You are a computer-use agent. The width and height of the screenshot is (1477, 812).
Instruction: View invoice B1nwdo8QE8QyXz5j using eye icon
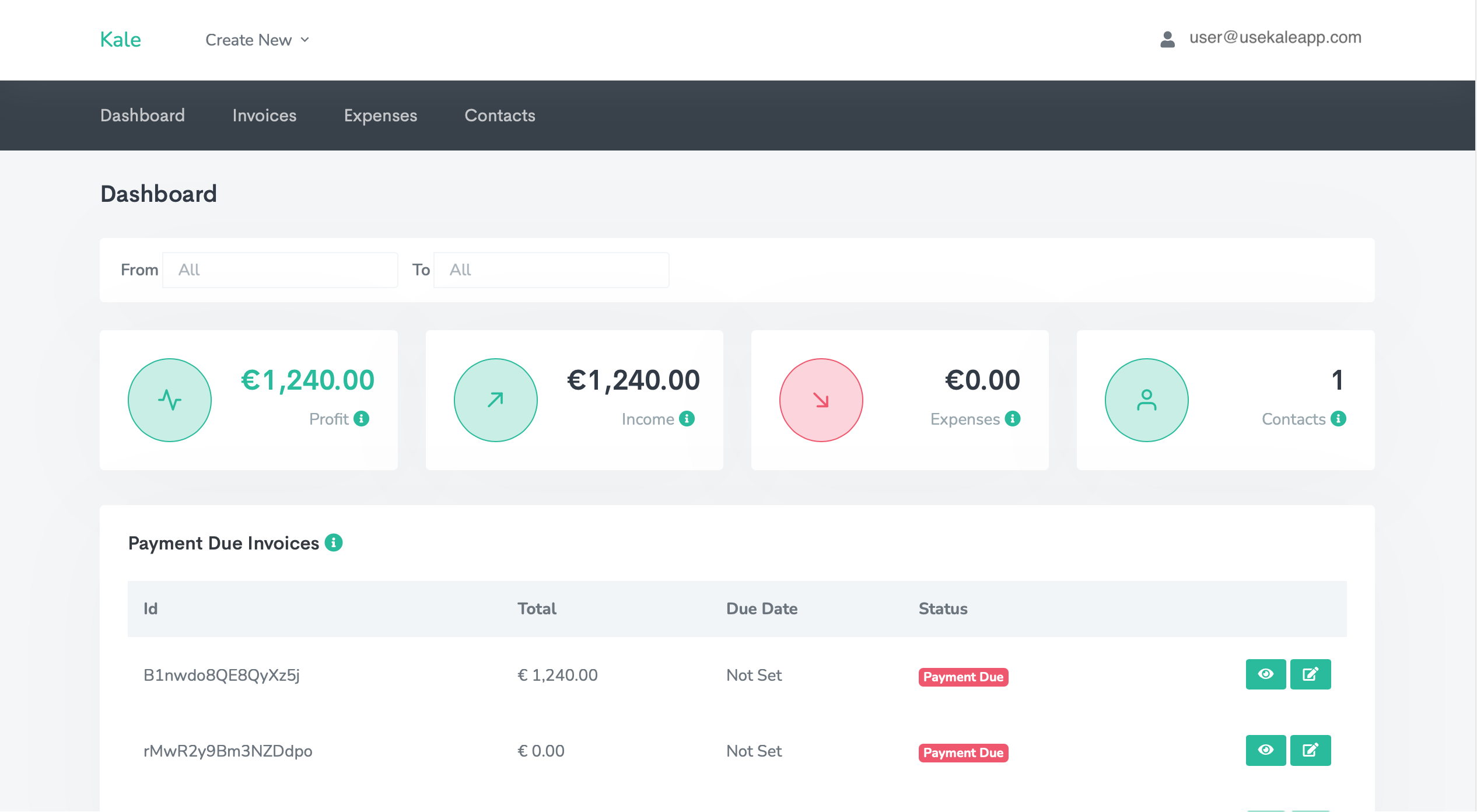(x=1265, y=674)
